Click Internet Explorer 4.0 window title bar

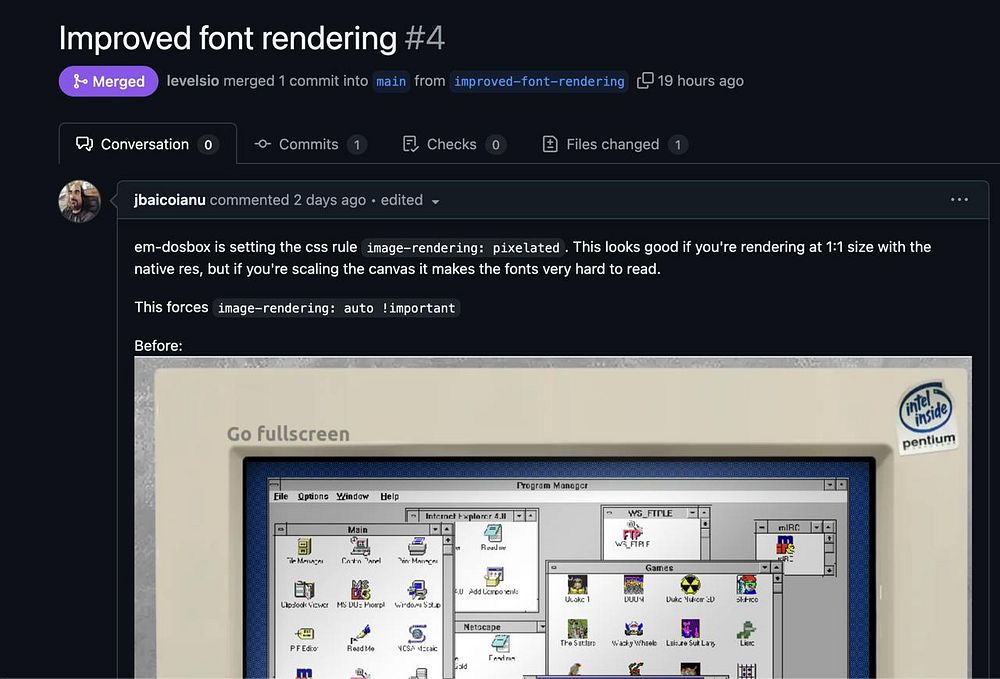466,516
